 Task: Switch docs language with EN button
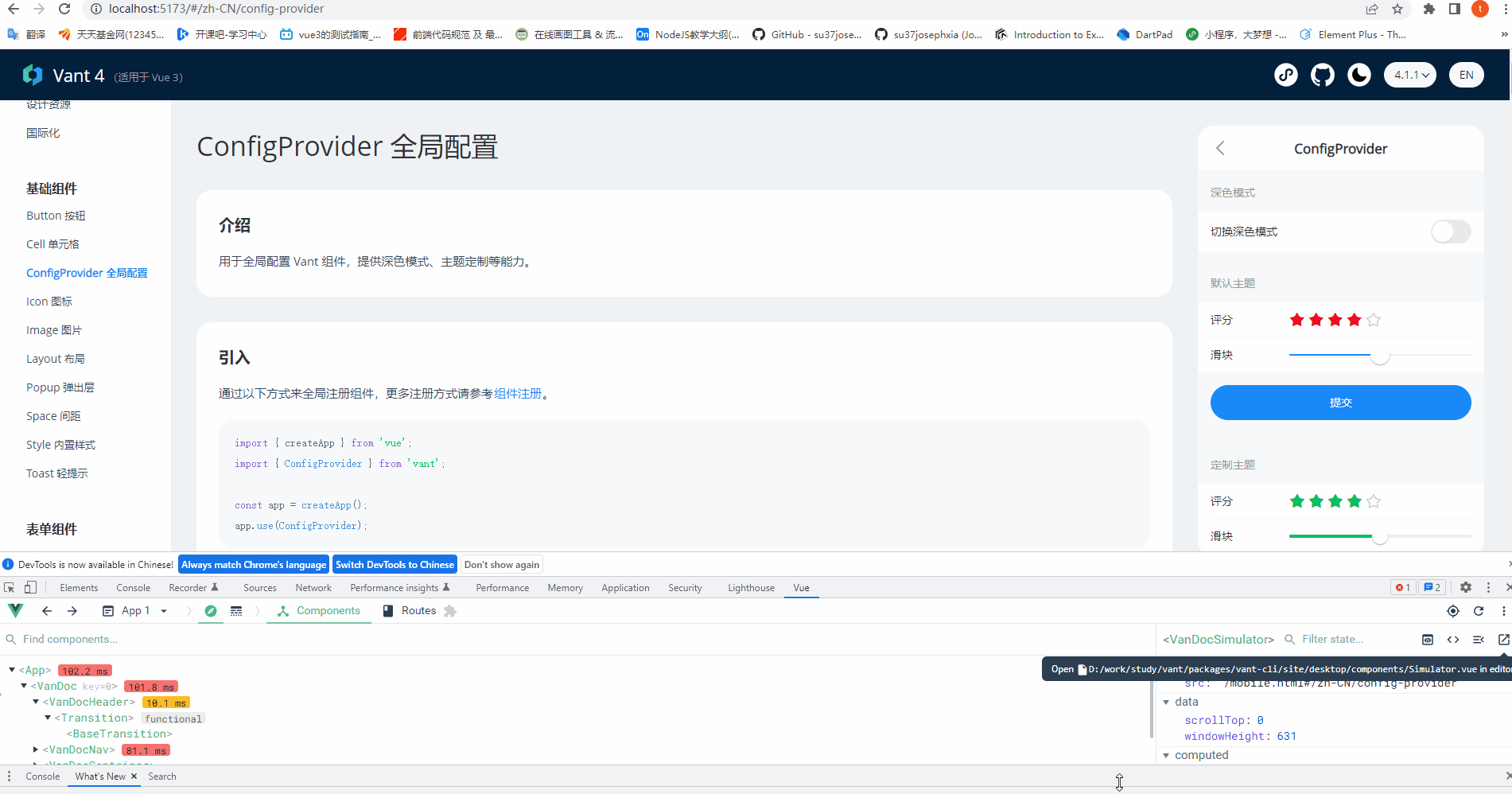coord(1466,75)
